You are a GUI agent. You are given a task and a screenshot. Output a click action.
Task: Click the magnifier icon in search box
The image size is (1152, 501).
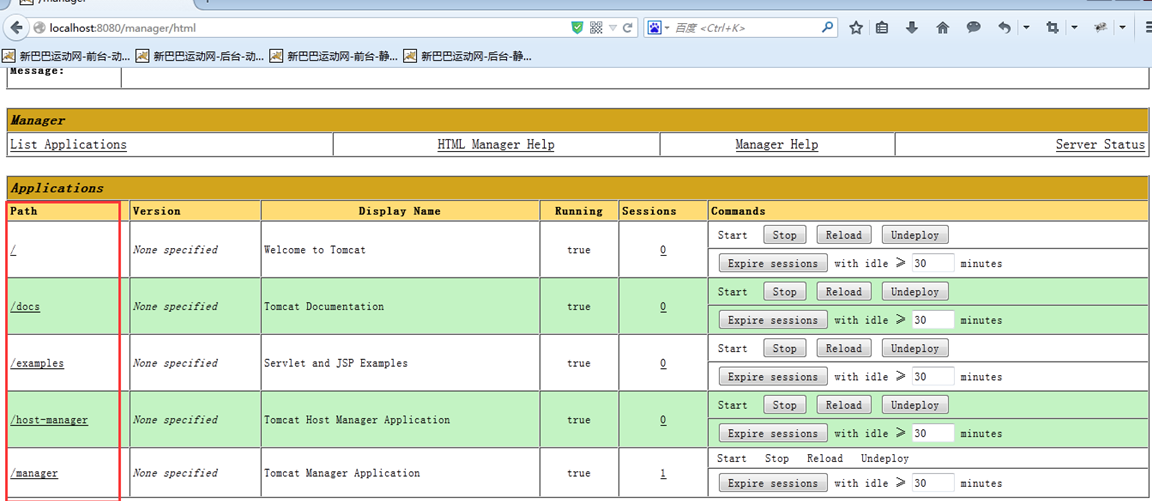[x=827, y=28]
